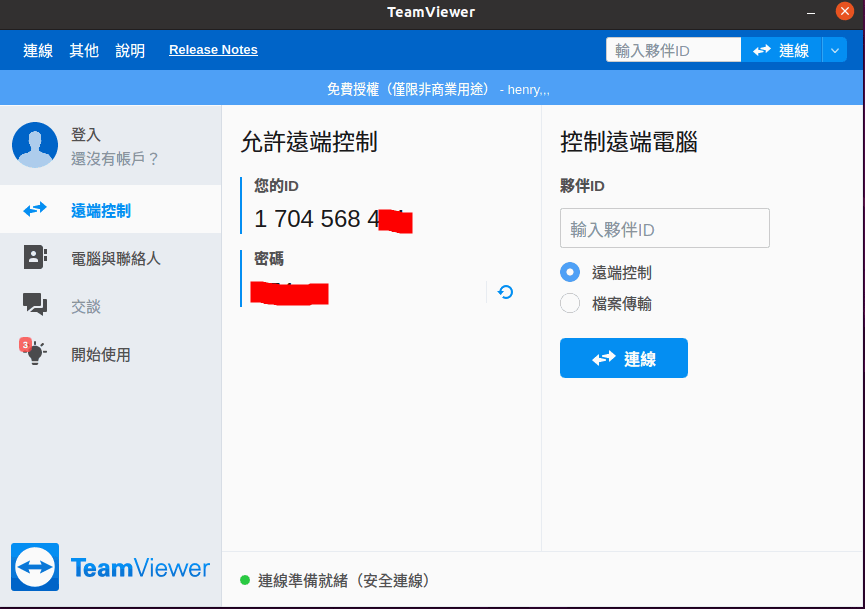Click the TeamViewer logo at bottom left
This screenshot has width=865, height=609.
click(110, 567)
